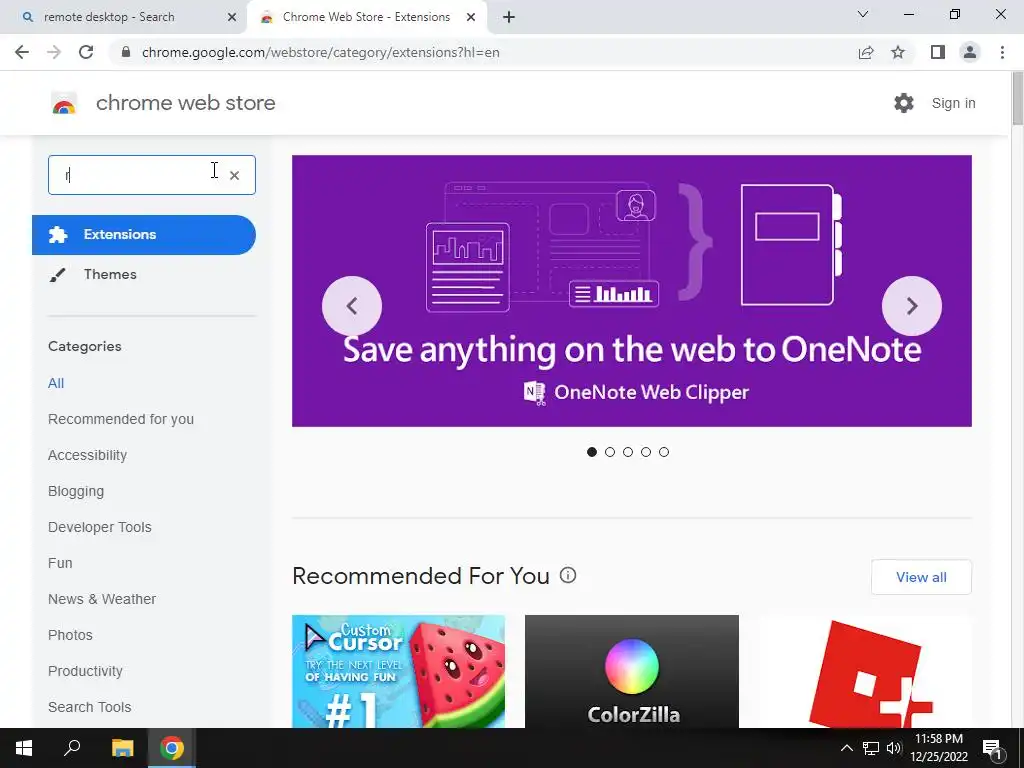
Task: Go back to the previous page
Action: [22, 52]
